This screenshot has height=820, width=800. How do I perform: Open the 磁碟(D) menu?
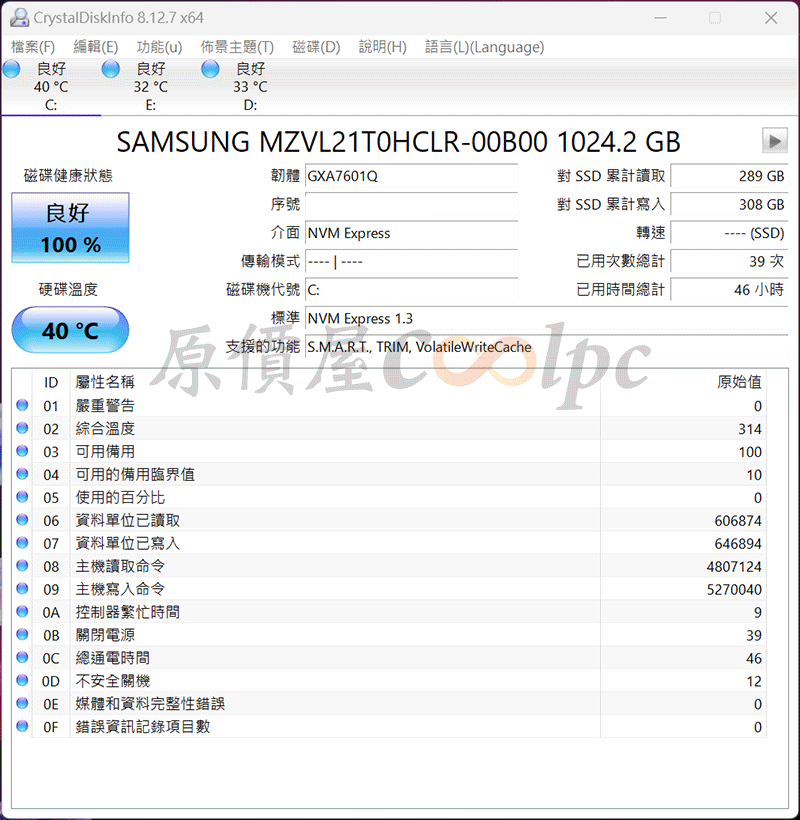(316, 47)
